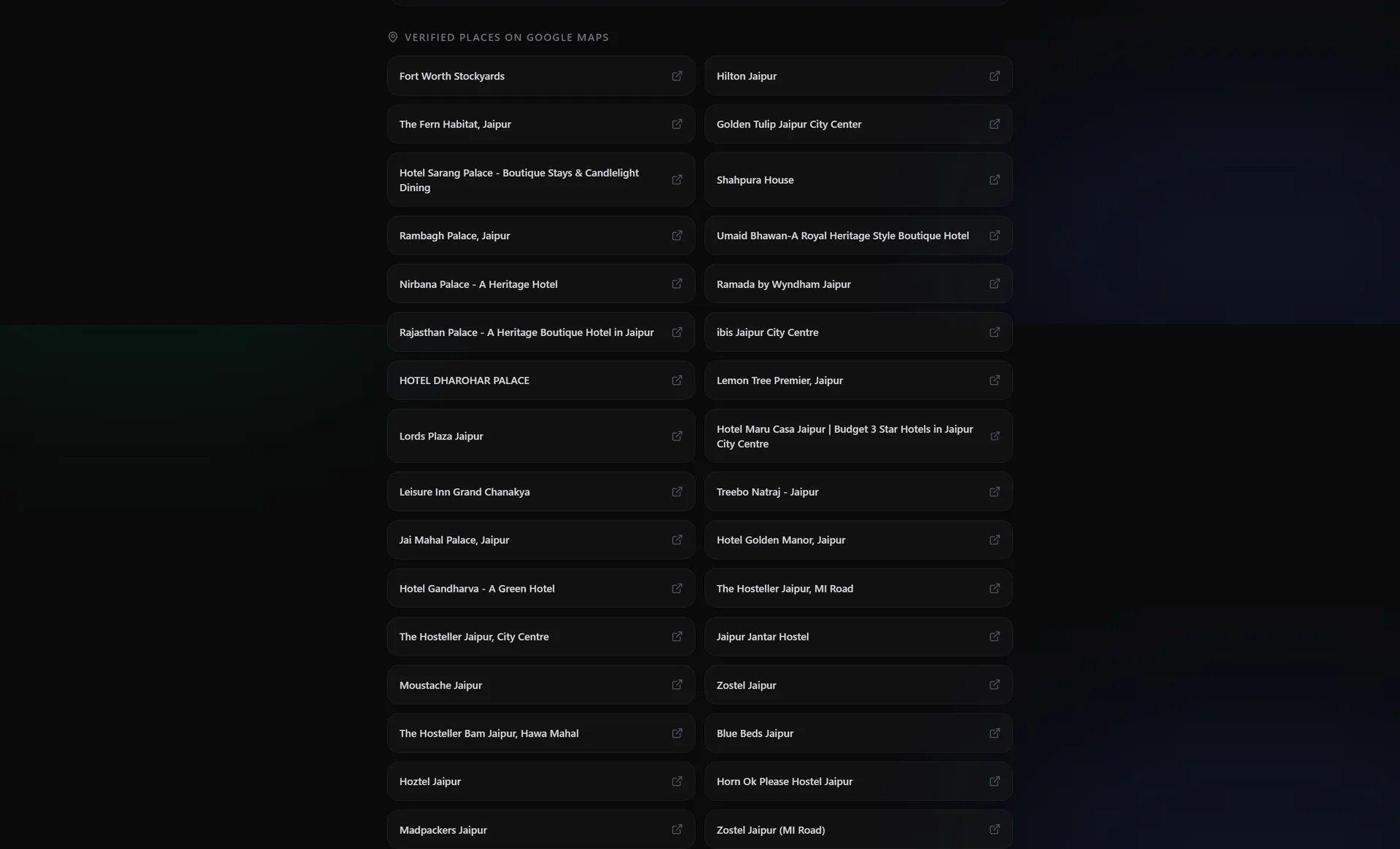The width and height of the screenshot is (1400, 849).
Task: Click external link icon for Fort Worth Stockyards
Action: [x=677, y=76]
